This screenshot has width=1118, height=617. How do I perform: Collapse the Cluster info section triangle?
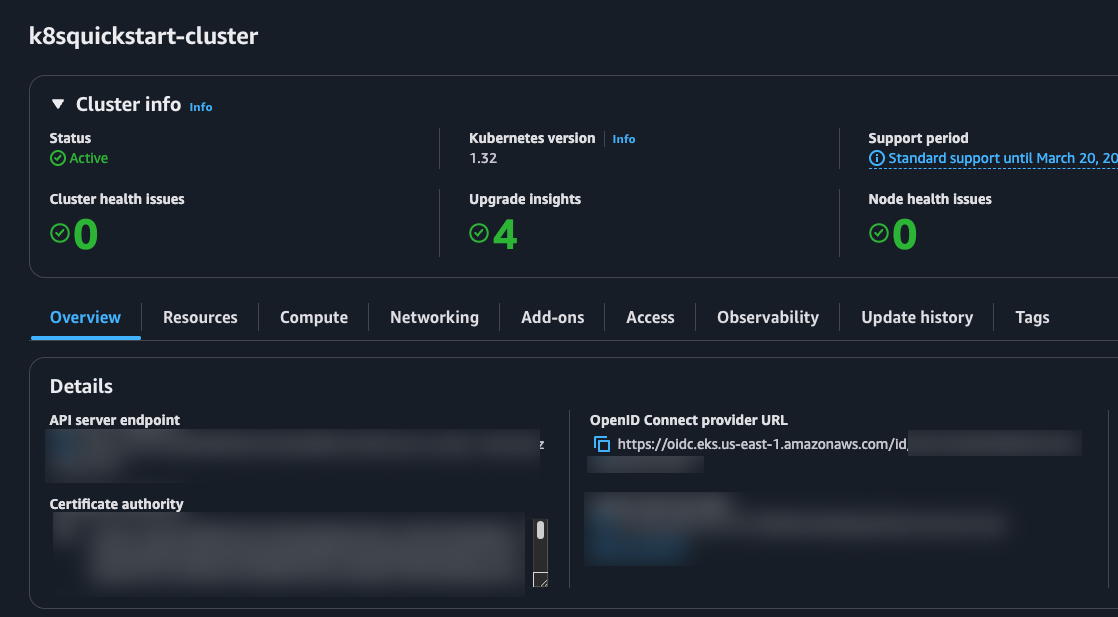coord(58,104)
